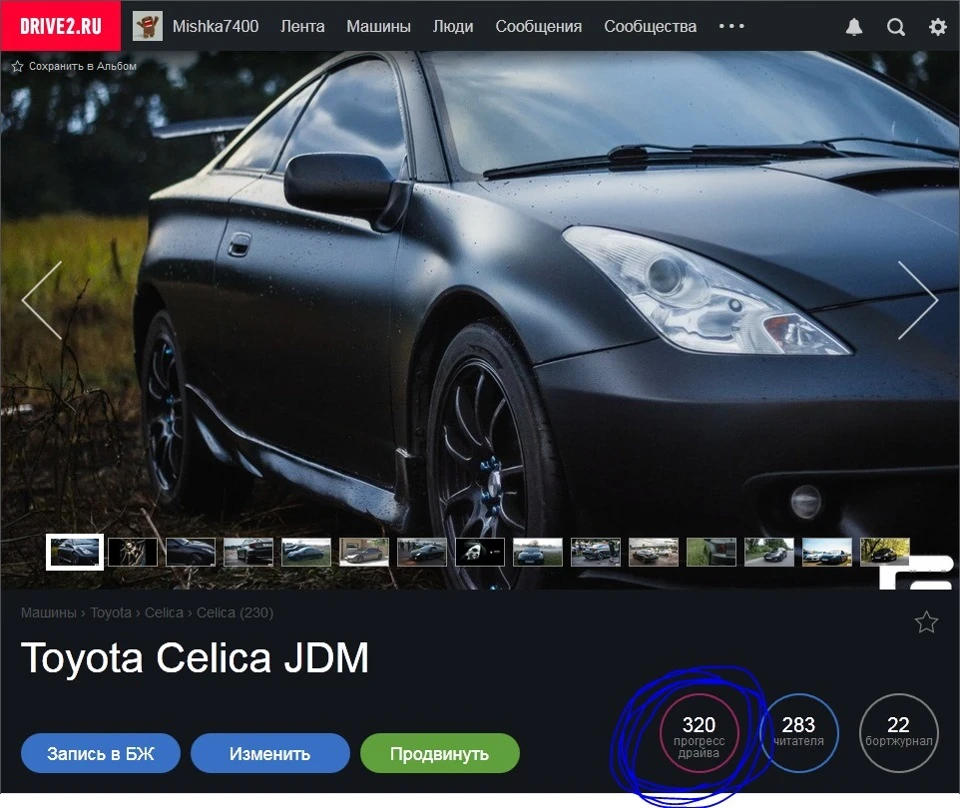Open the Сообщения menu item
The width and height of the screenshot is (960, 808).
tap(539, 26)
